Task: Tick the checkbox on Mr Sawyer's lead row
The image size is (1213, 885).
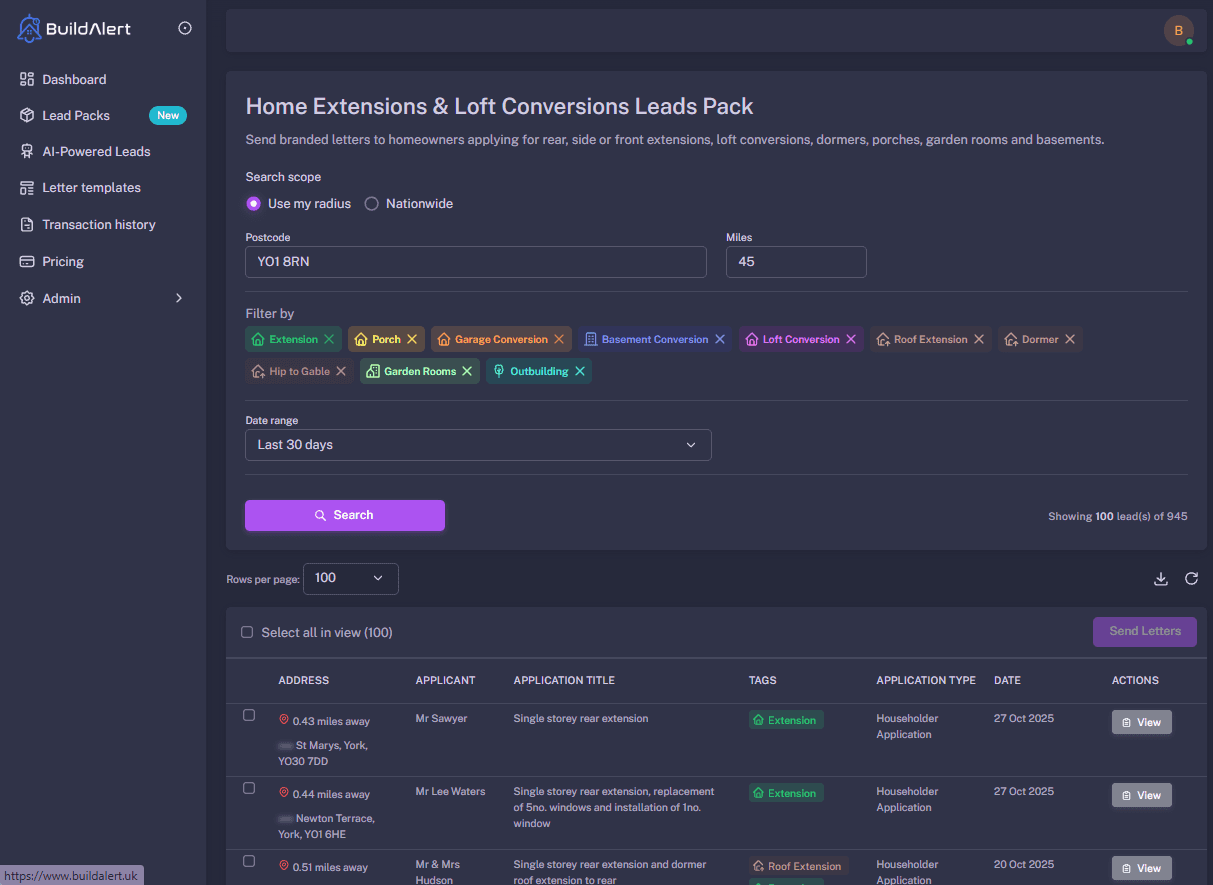Action: (x=248, y=715)
